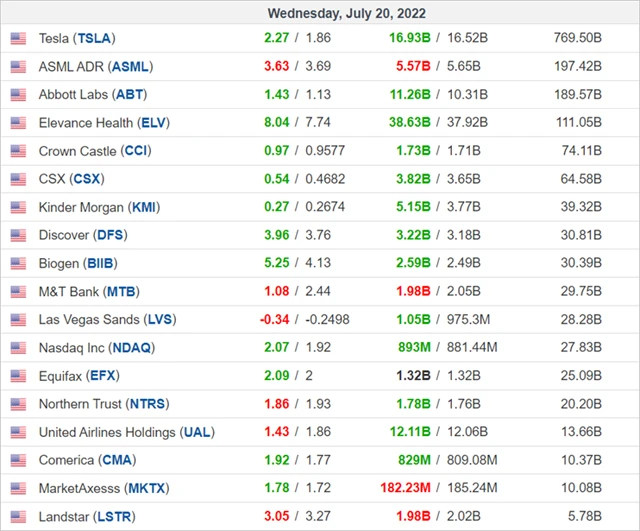Select the flag icon in the Equifax row
The height and width of the screenshot is (531, 640).
point(18,376)
